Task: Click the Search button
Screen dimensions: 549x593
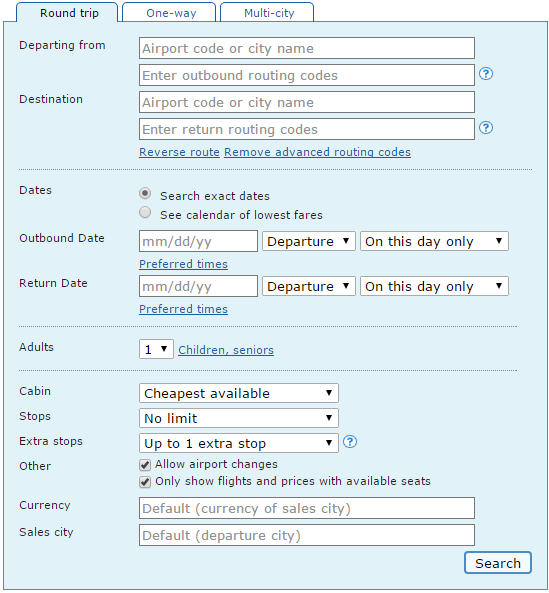Action: [498, 563]
